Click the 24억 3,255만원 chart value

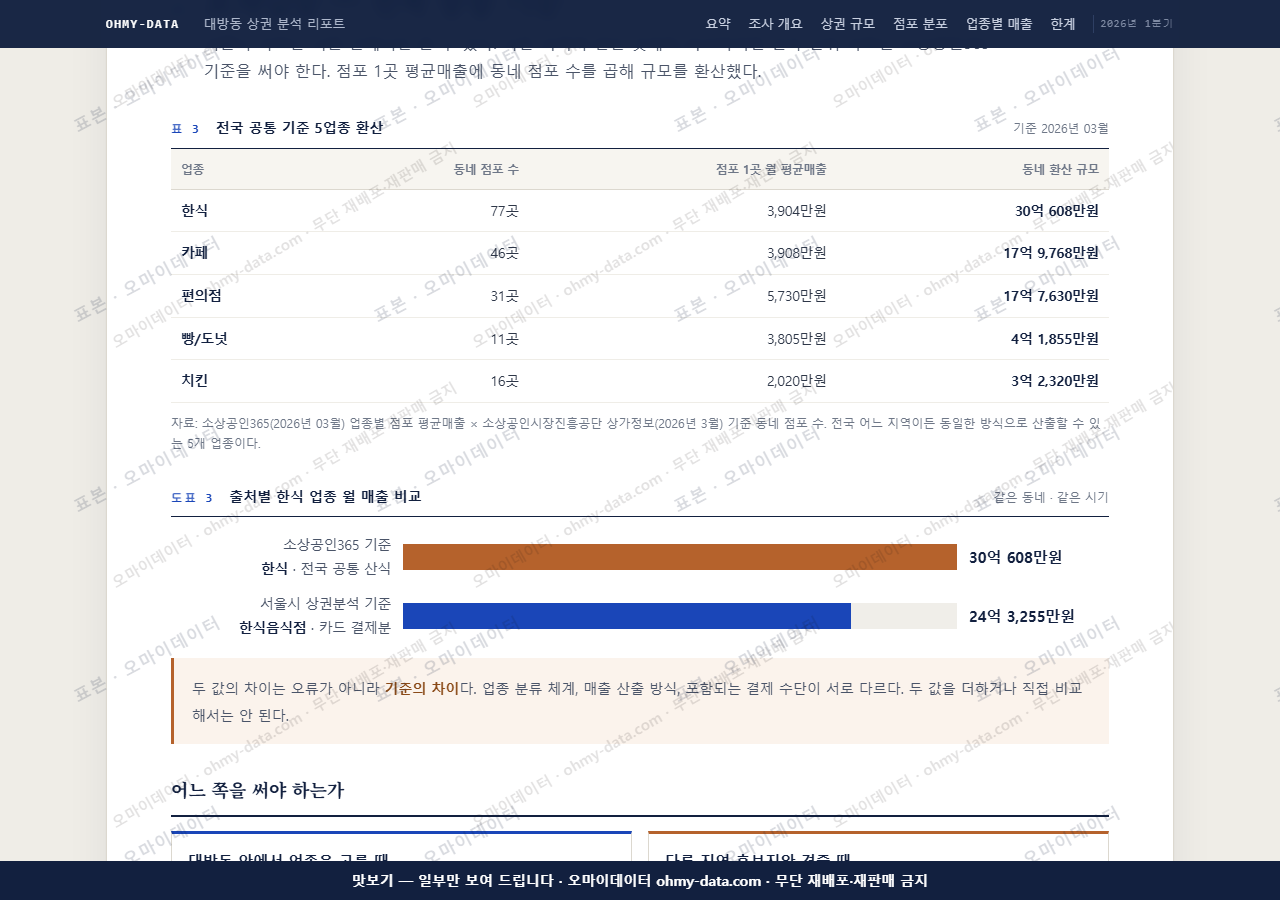tap(1022, 616)
